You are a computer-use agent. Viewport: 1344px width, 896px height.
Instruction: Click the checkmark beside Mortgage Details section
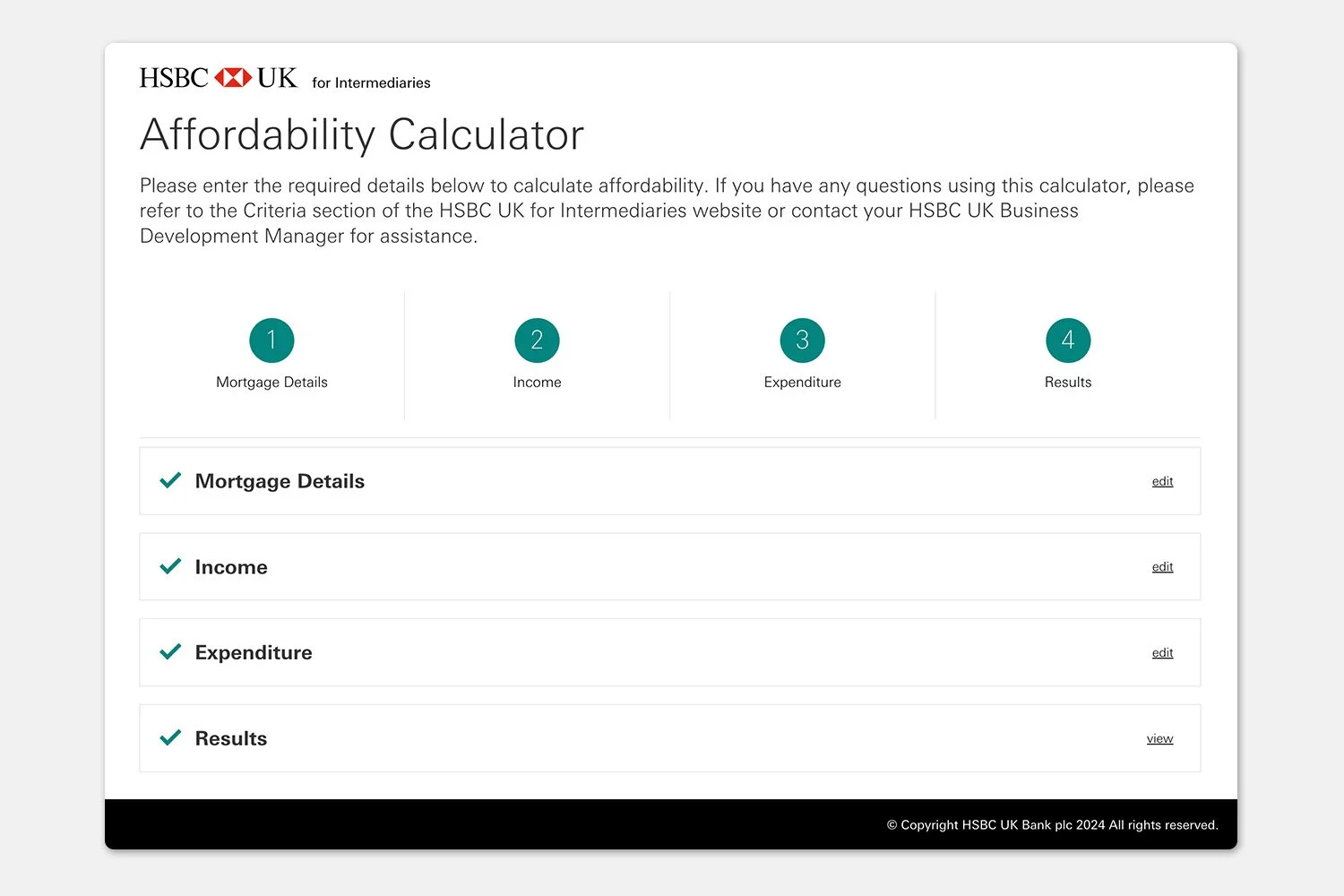(x=170, y=480)
